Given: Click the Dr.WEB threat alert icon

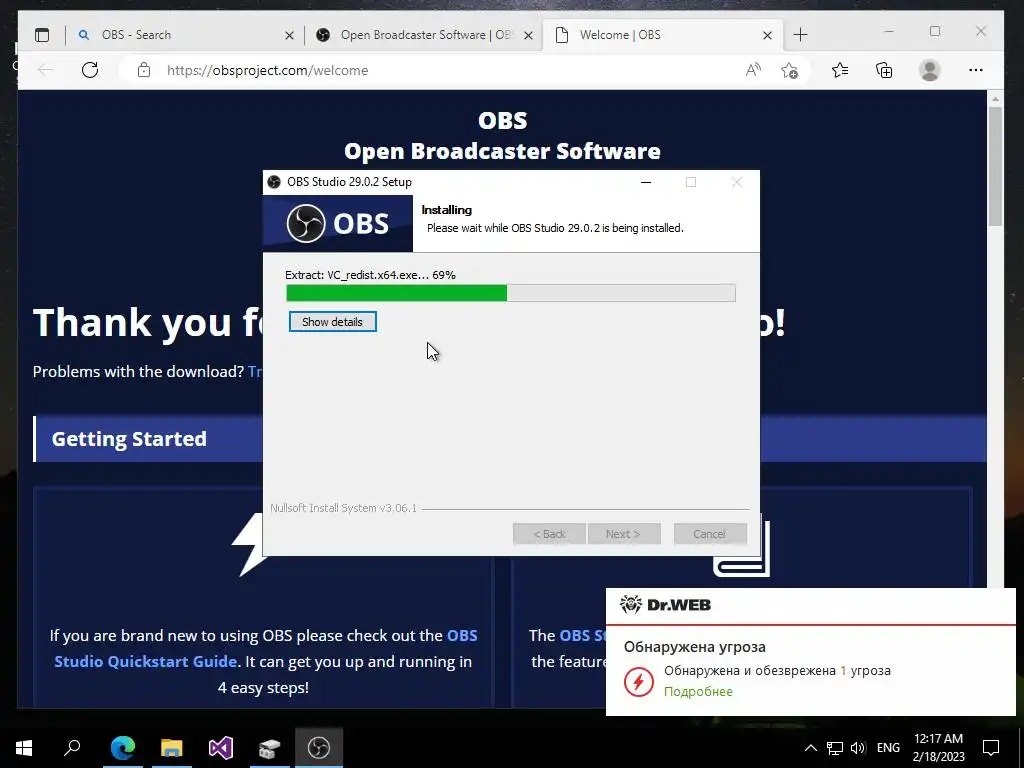Looking at the screenshot, I should [638, 682].
